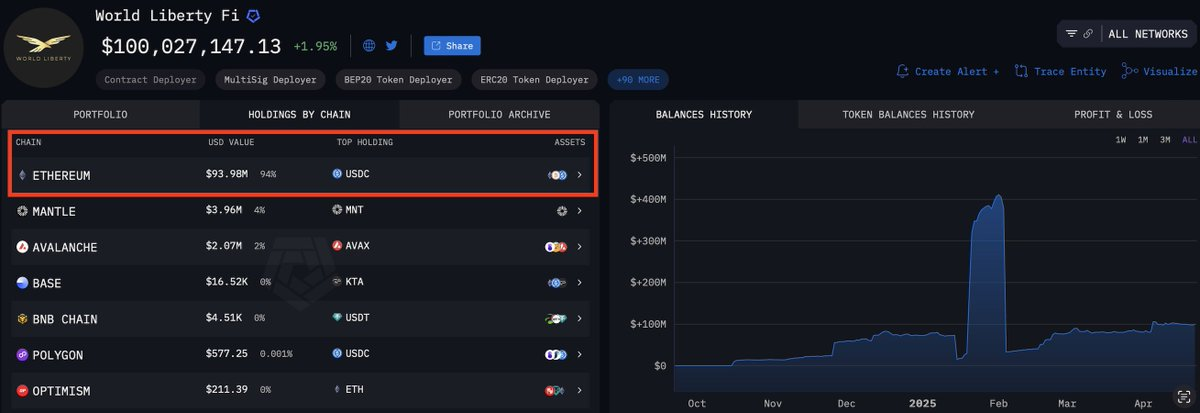
Task: Show the +90 MORE address tags
Action: coord(638,80)
